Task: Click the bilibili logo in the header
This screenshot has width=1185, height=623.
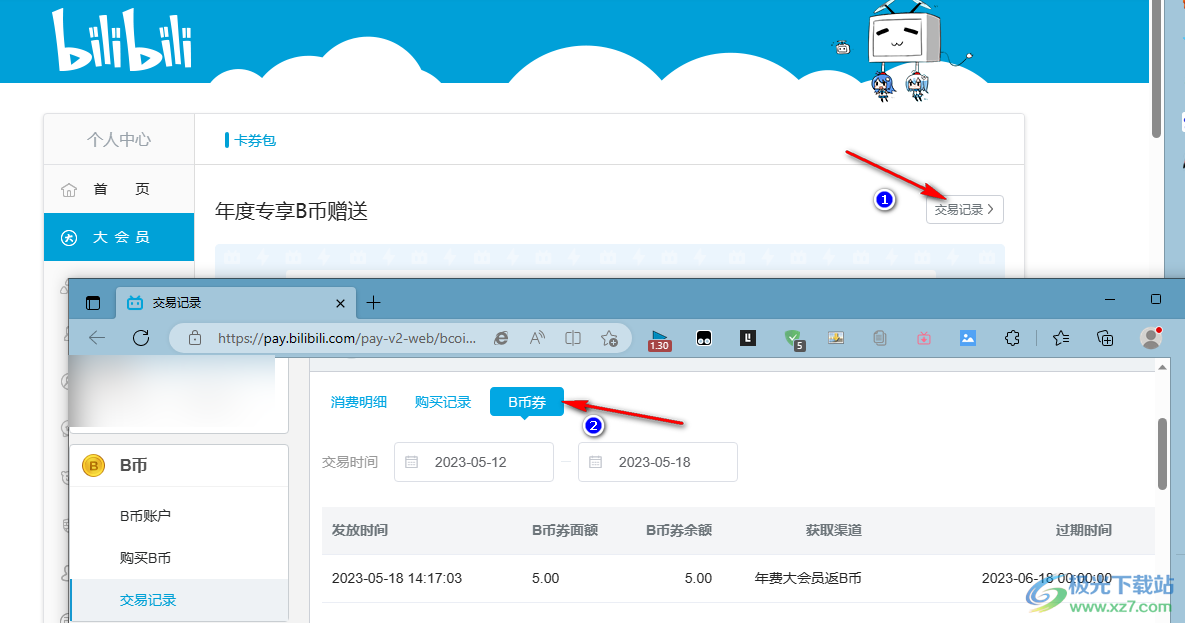Action: click(122, 41)
